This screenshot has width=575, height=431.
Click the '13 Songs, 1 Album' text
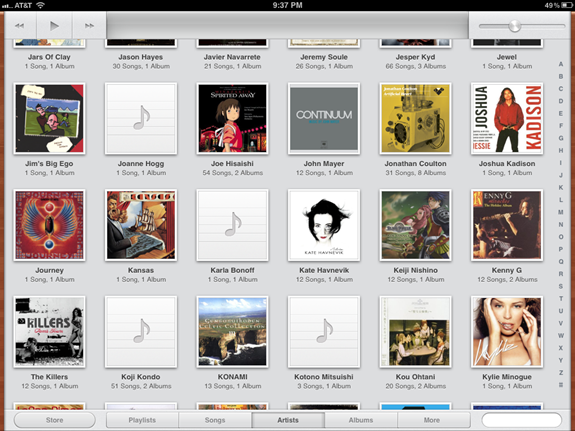(232, 386)
